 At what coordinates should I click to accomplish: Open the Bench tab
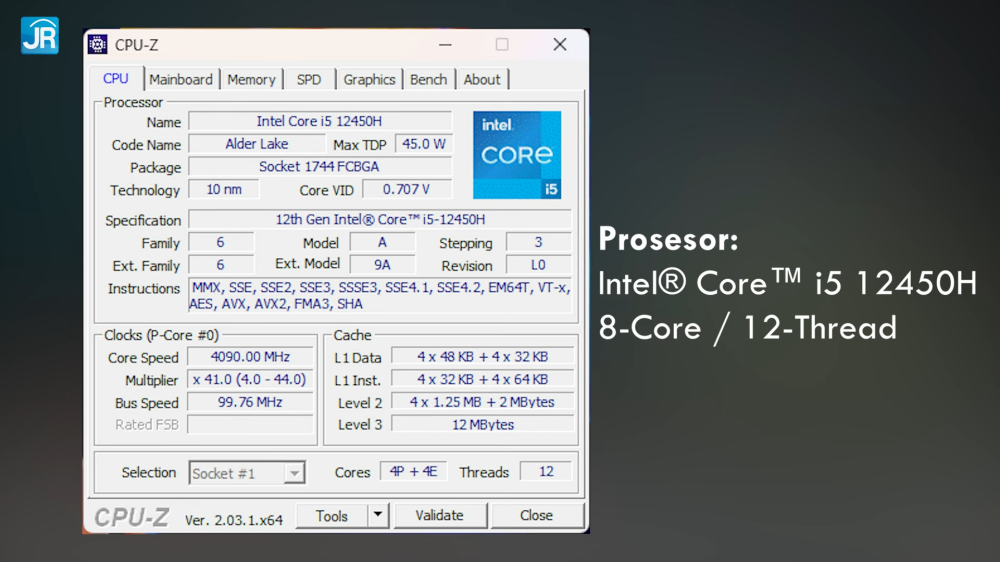[429, 80]
